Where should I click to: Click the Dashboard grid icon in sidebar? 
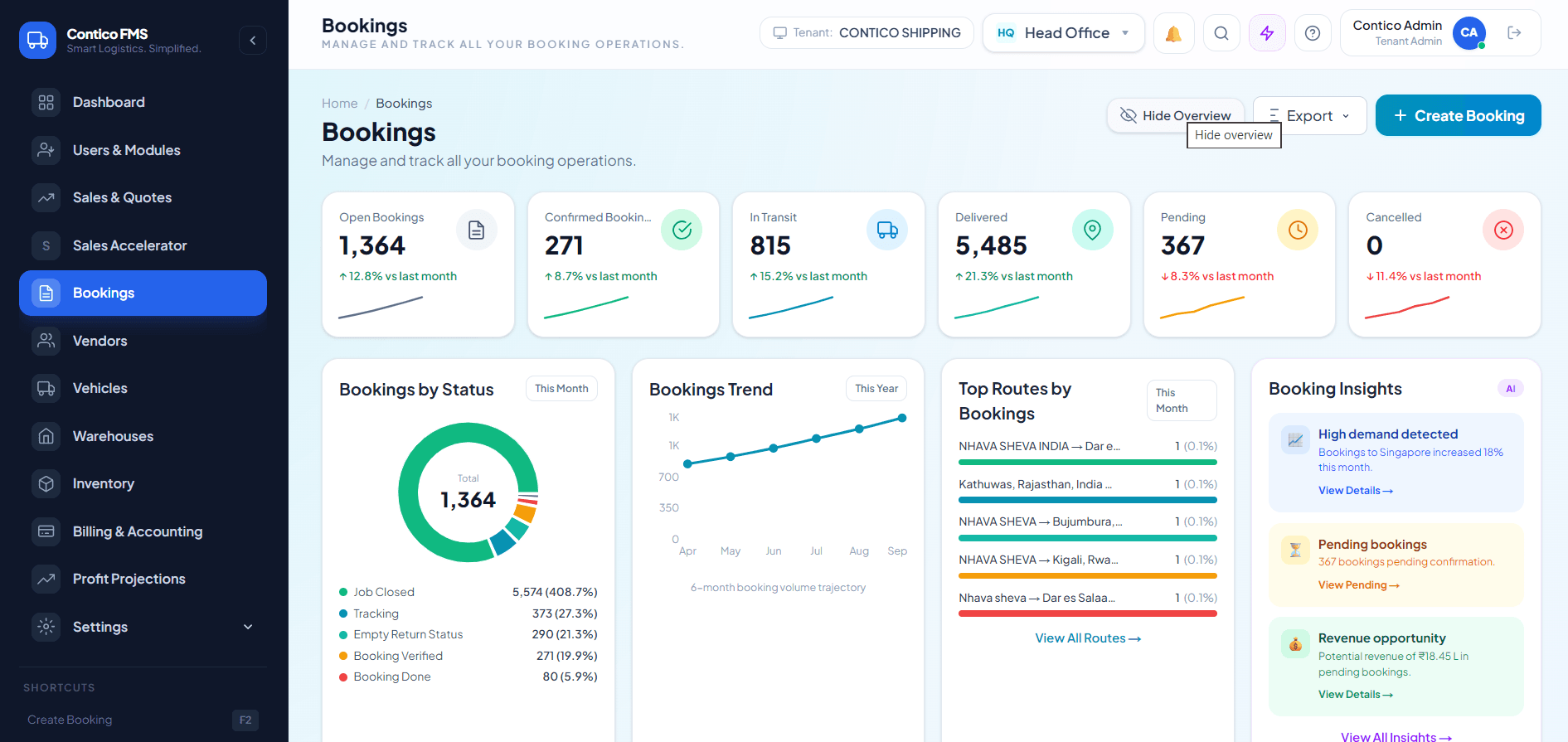pyautogui.click(x=46, y=102)
